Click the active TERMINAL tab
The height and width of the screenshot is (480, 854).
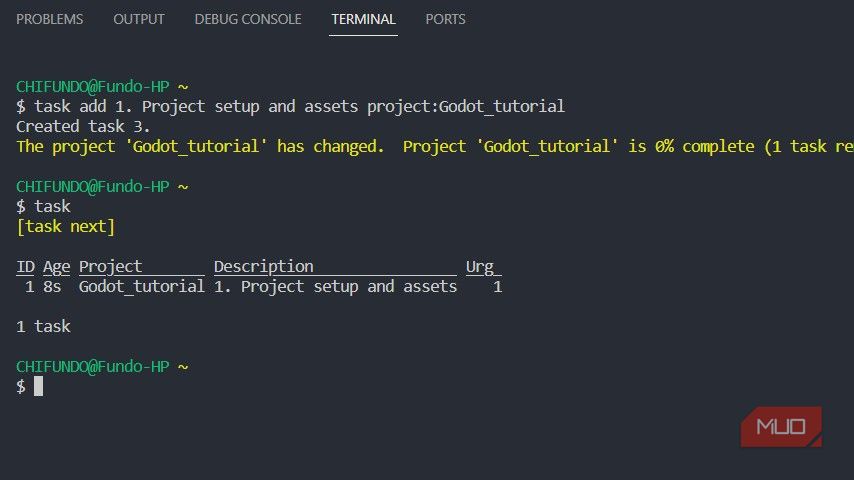363,19
